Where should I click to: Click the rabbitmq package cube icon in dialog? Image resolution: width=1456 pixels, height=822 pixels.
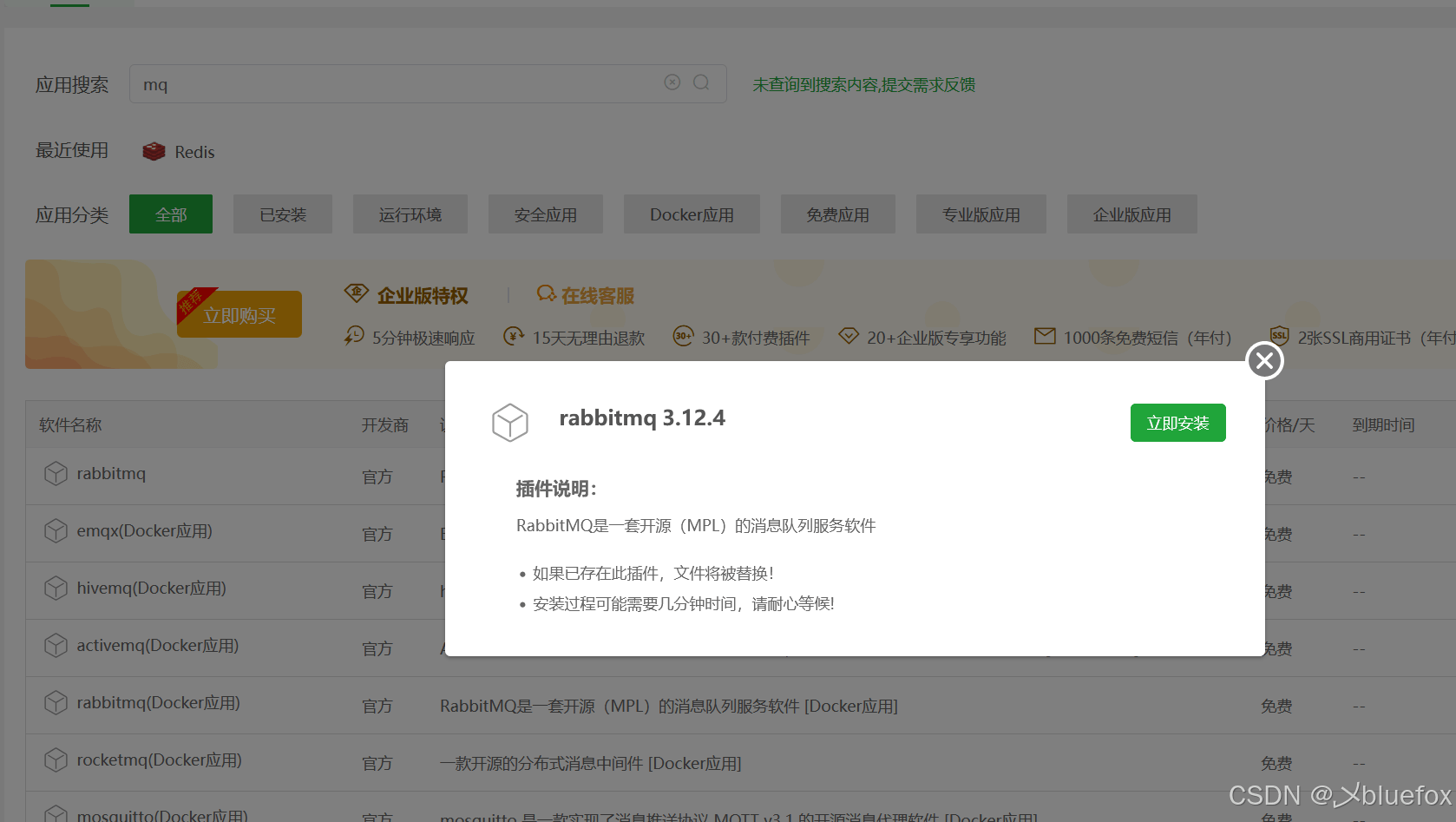[x=510, y=423]
